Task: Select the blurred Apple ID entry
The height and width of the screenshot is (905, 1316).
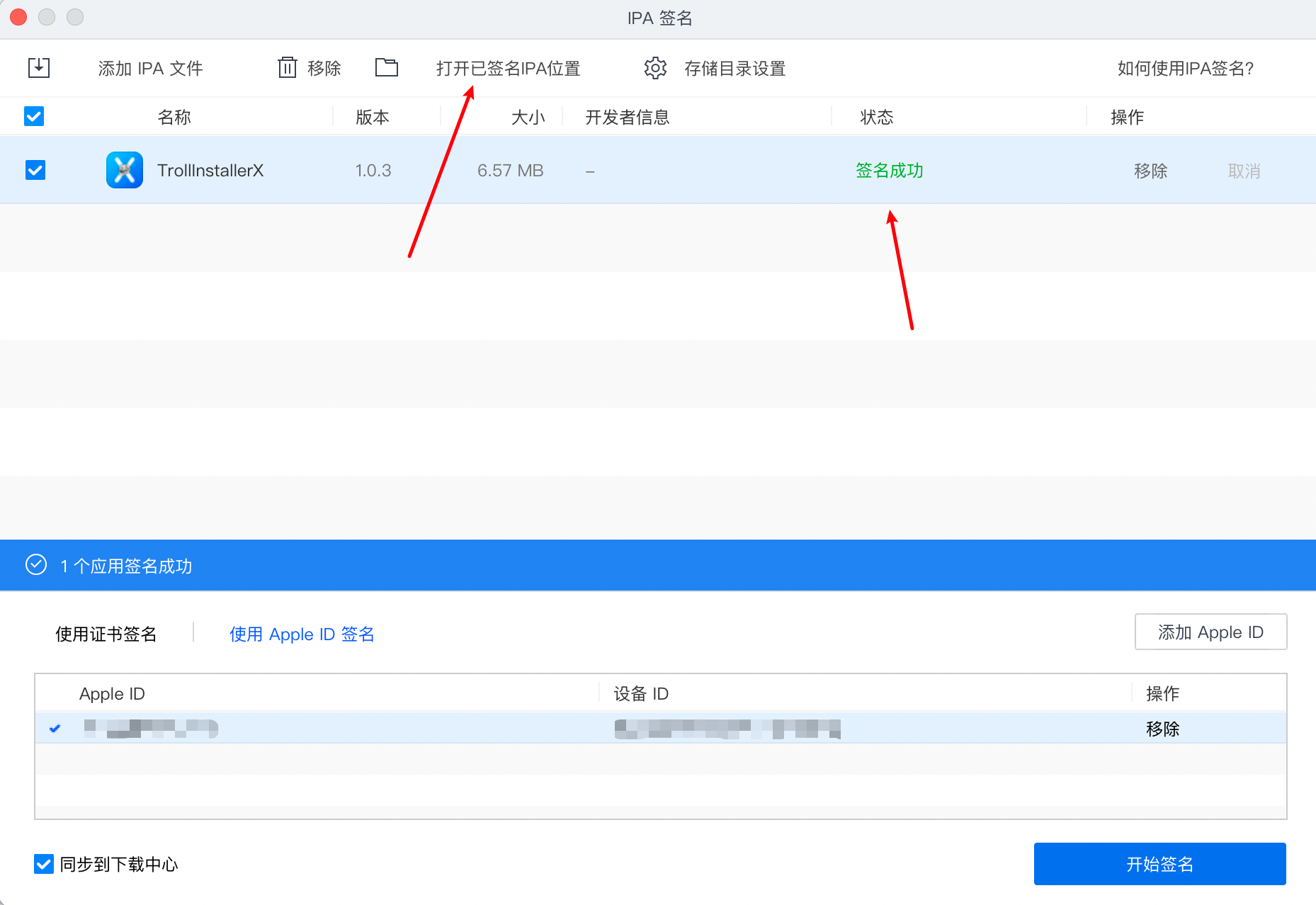Action: [x=151, y=728]
